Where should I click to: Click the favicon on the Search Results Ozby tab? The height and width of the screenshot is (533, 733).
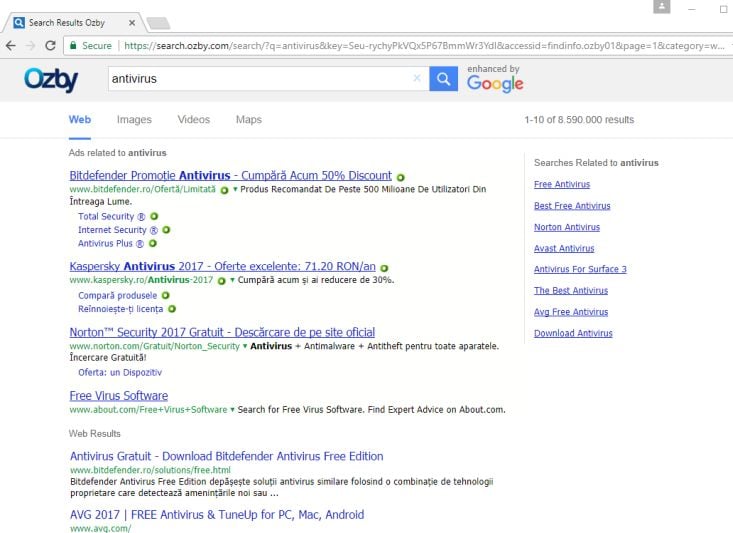pos(19,22)
